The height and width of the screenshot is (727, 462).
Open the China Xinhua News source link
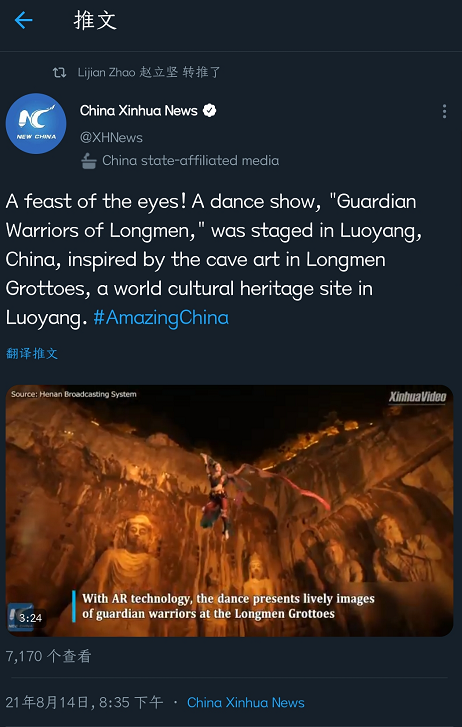coord(246,702)
